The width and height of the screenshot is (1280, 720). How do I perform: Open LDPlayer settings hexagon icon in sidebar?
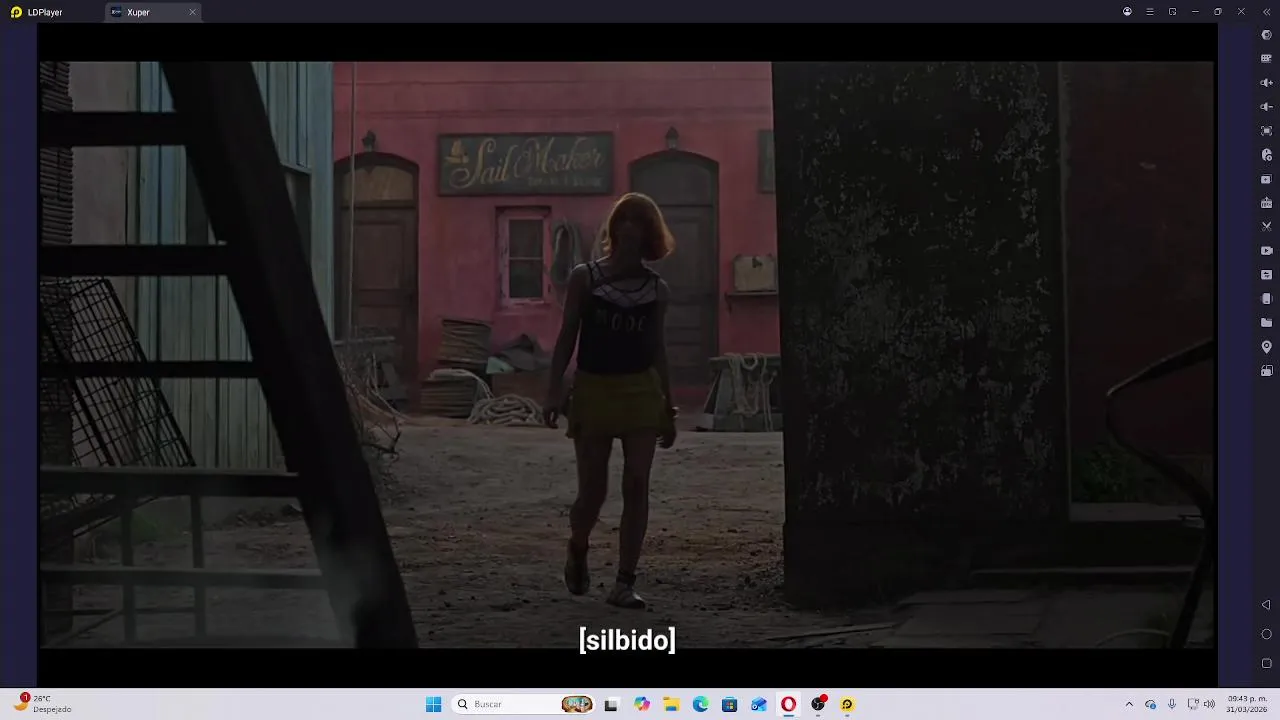point(1266,35)
